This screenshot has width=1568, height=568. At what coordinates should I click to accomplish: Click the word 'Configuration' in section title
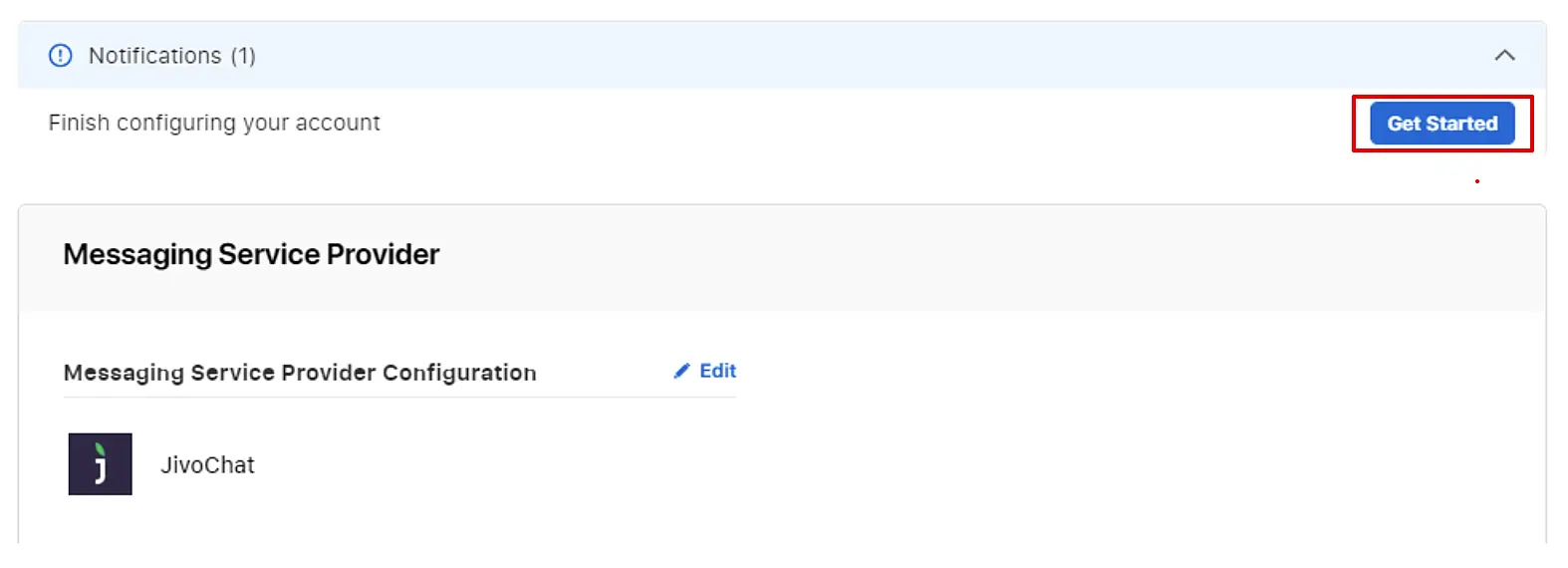click(x=459, y=373)
